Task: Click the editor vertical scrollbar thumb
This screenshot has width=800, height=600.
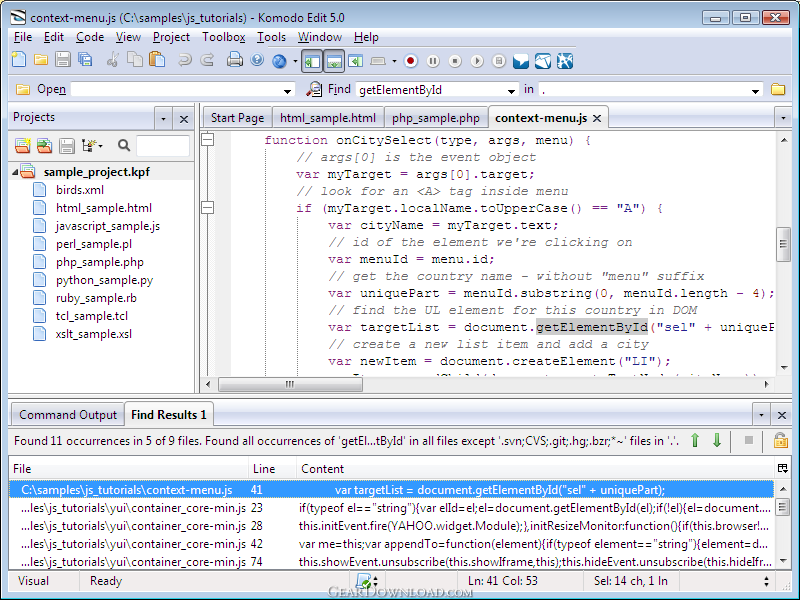Action: click(783, 244)
